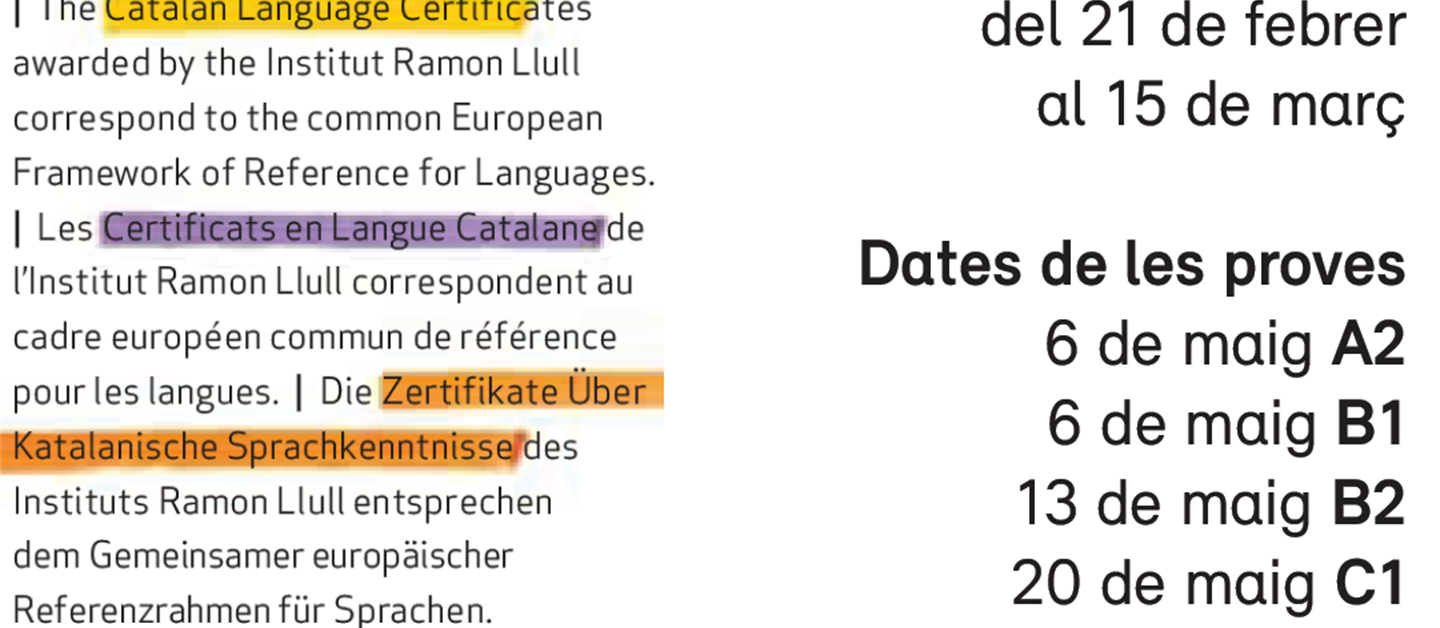Click the 6 de maig A2 line
Image resolution: width=1440 pixels, height=628 pixels.
(x=1224, y=345)
